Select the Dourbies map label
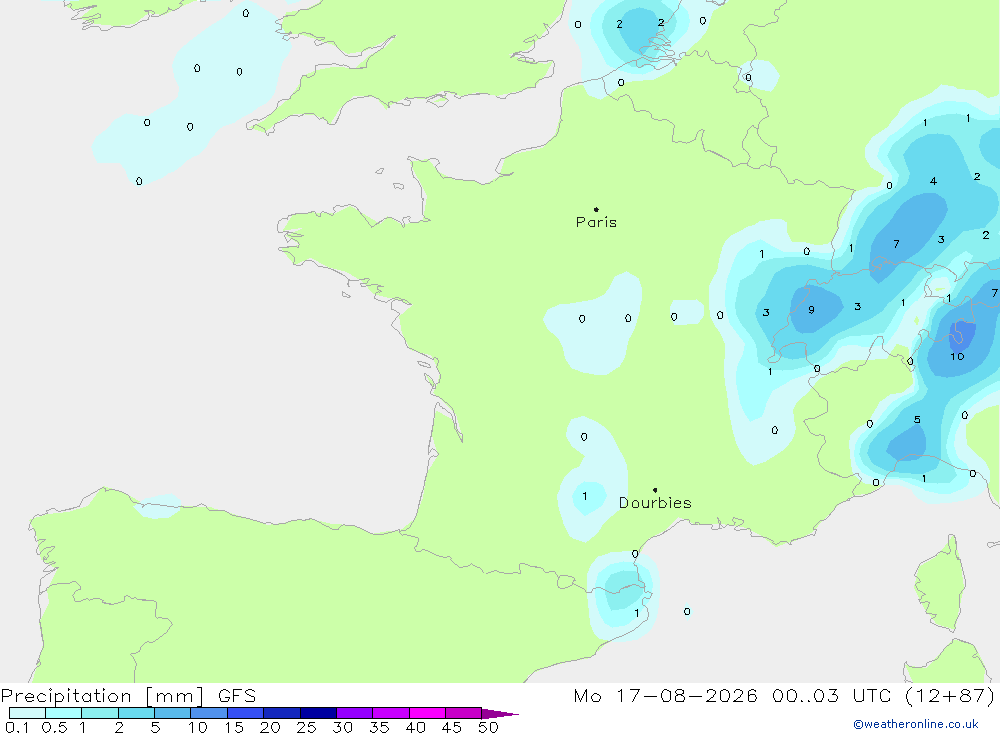 click(x=655, y=503)
